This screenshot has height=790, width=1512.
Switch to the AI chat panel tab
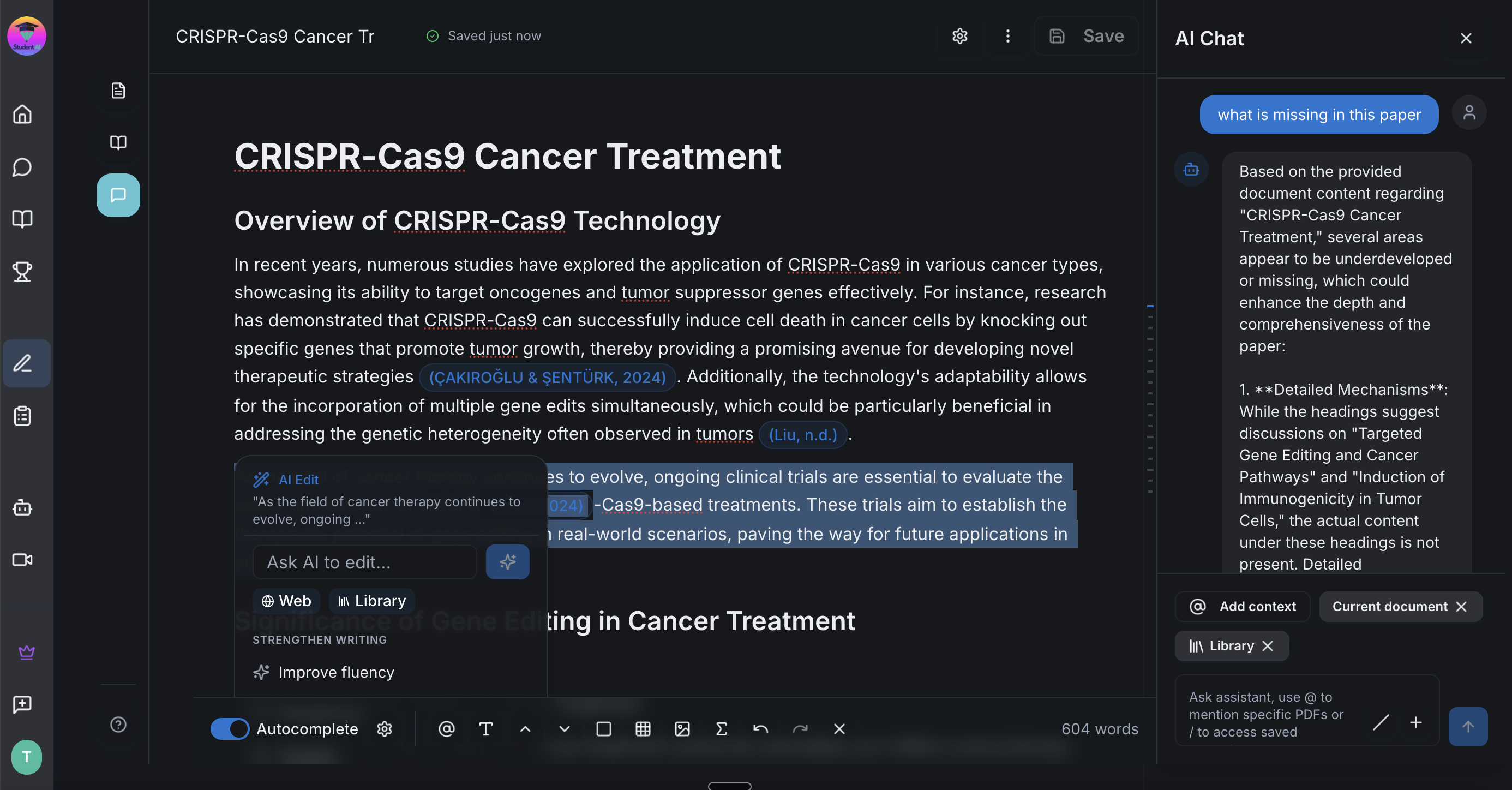[x=118, y=195]
